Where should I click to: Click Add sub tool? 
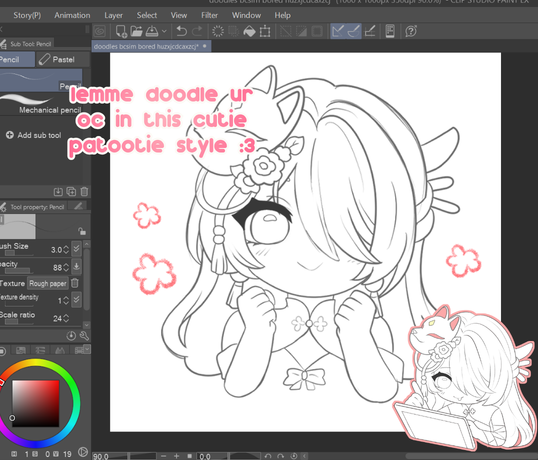click(x=34, y=135)
